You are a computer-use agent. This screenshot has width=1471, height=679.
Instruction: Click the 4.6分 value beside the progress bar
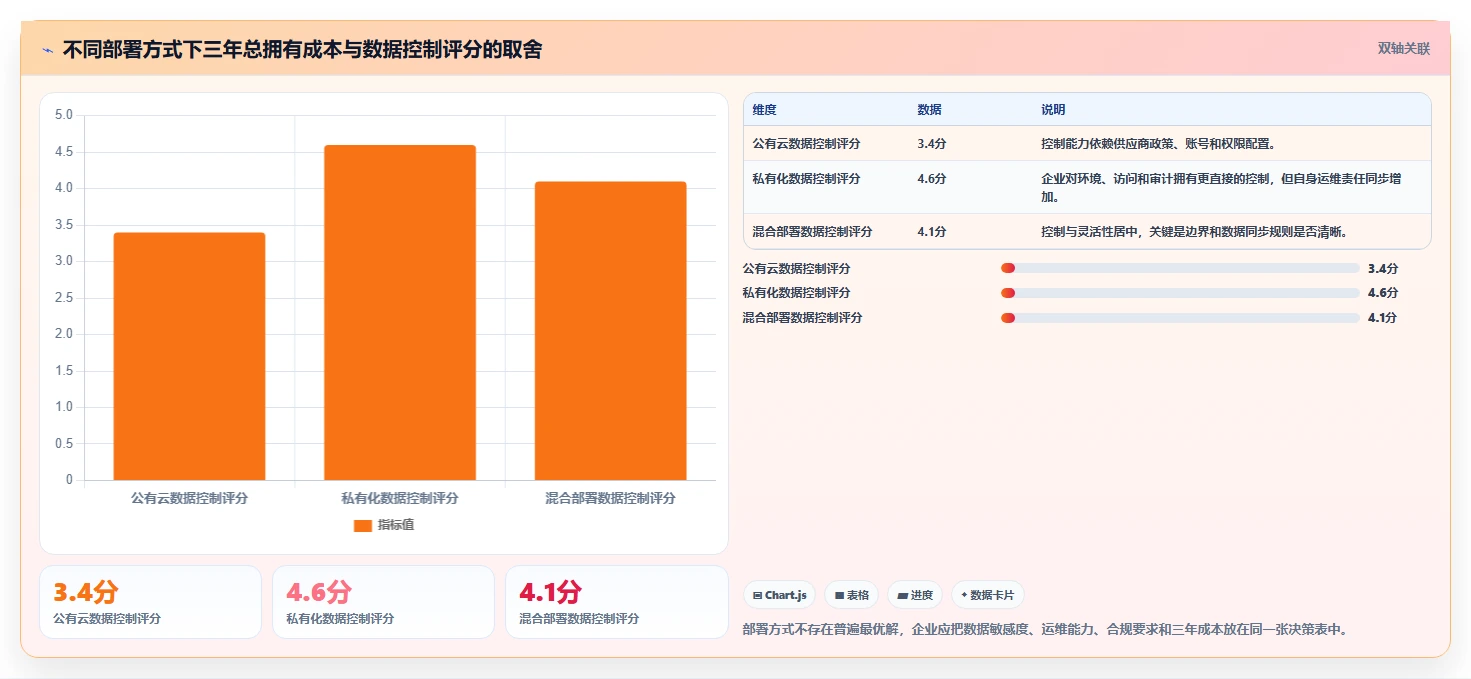[x=1383, y=292]
